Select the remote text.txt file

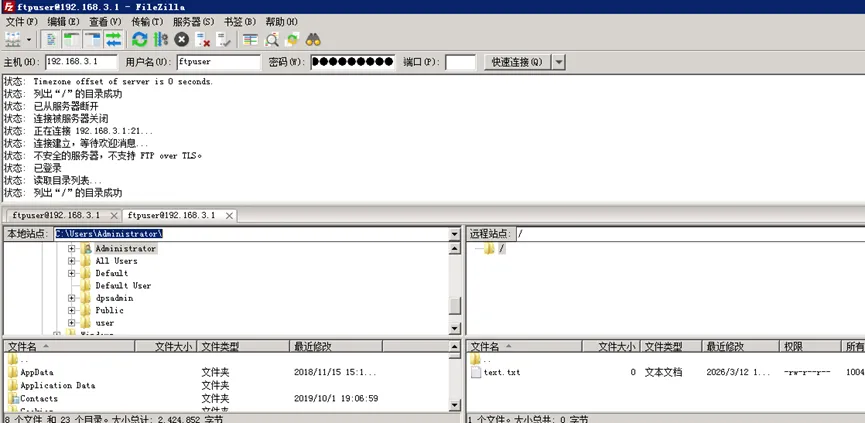(666, 372)
